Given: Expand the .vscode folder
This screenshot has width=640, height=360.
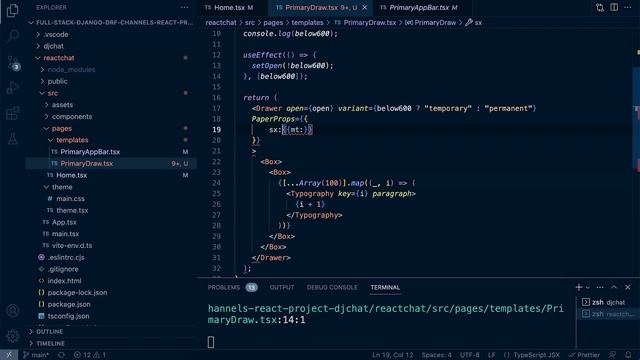Looking at the screenshot, I should pyautogui.click(x=56, y=34).
